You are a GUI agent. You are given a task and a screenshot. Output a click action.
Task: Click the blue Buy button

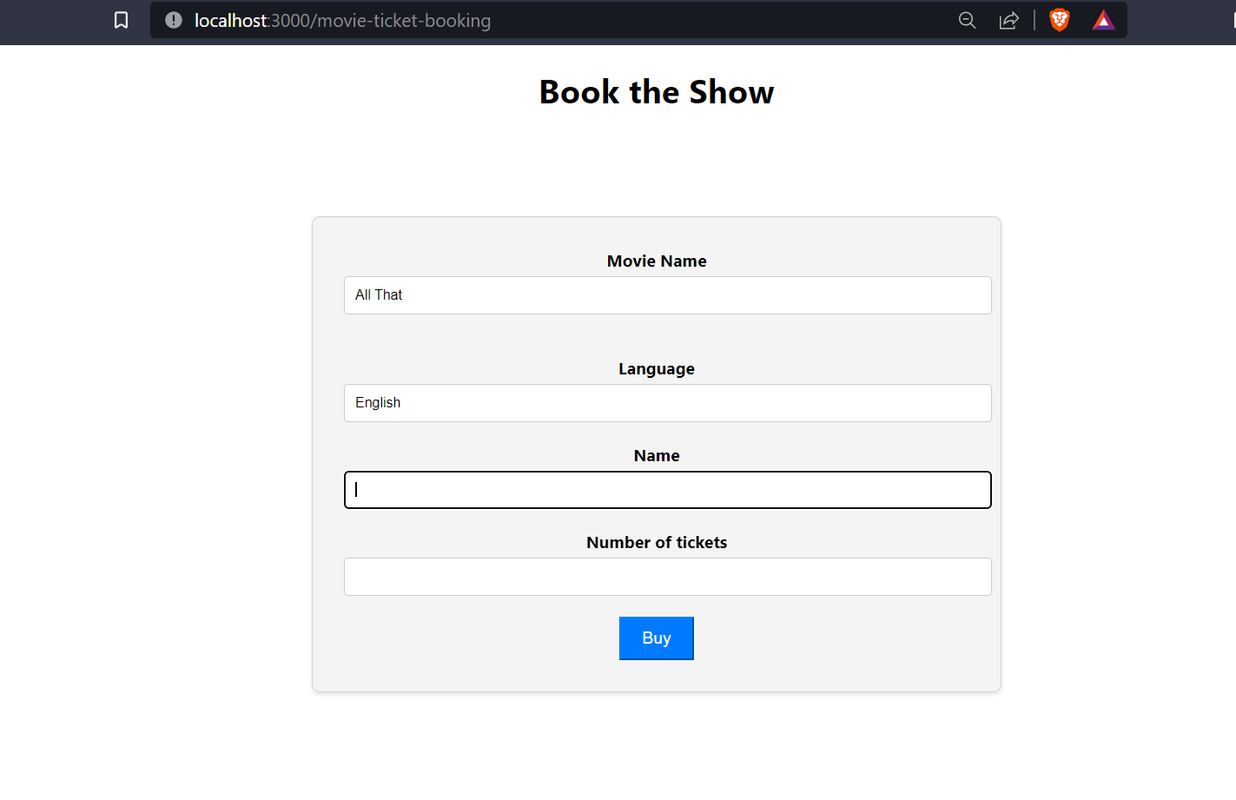pos(656,638)
